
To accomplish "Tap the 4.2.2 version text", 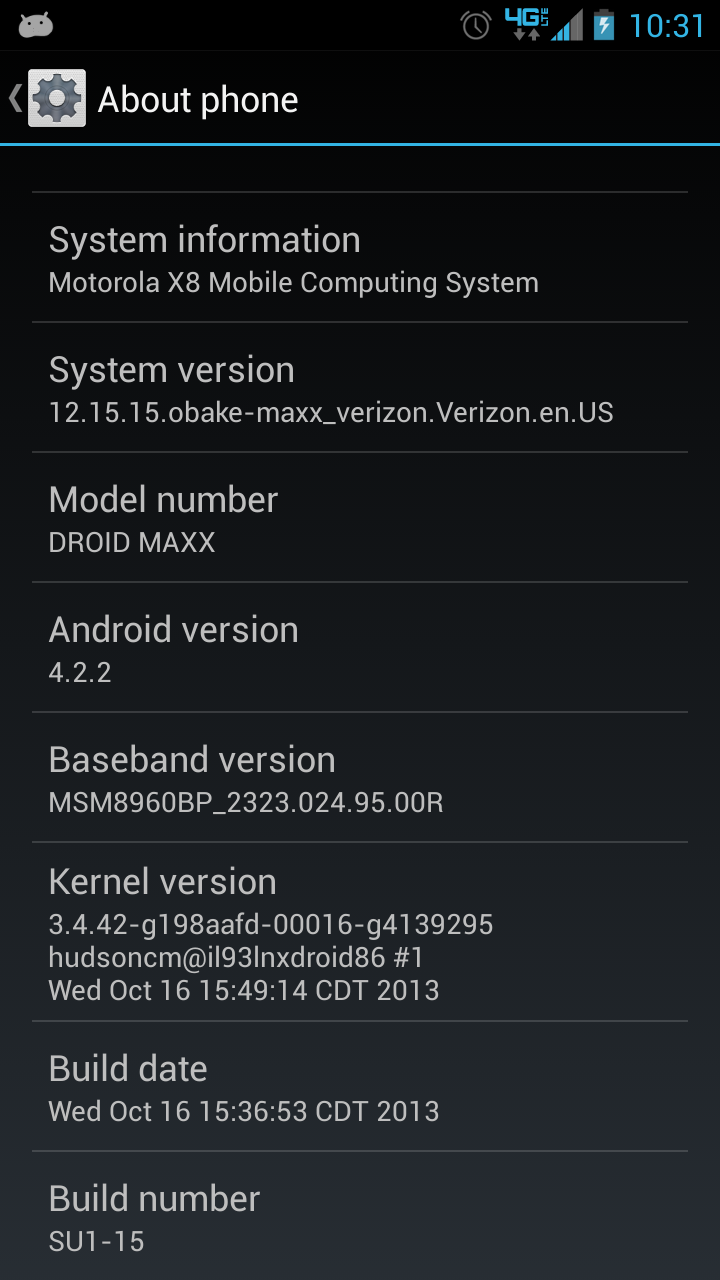I will (80, 672).
